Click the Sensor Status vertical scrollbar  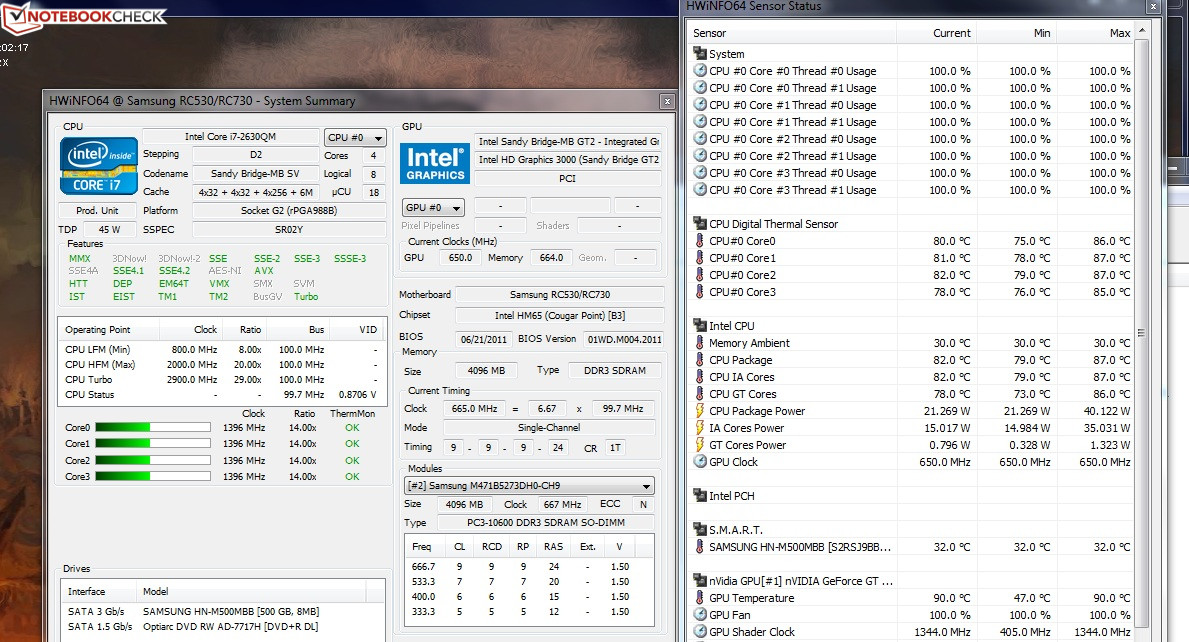[1142, 334]
